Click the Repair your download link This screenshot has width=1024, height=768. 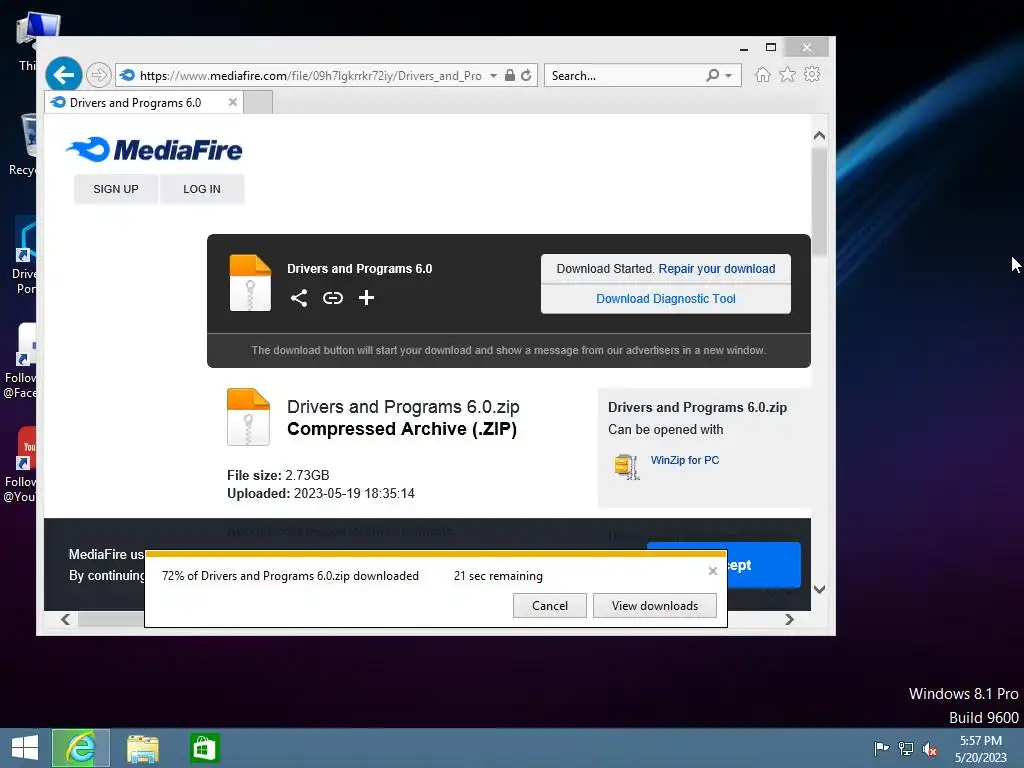tap(716, 268)
